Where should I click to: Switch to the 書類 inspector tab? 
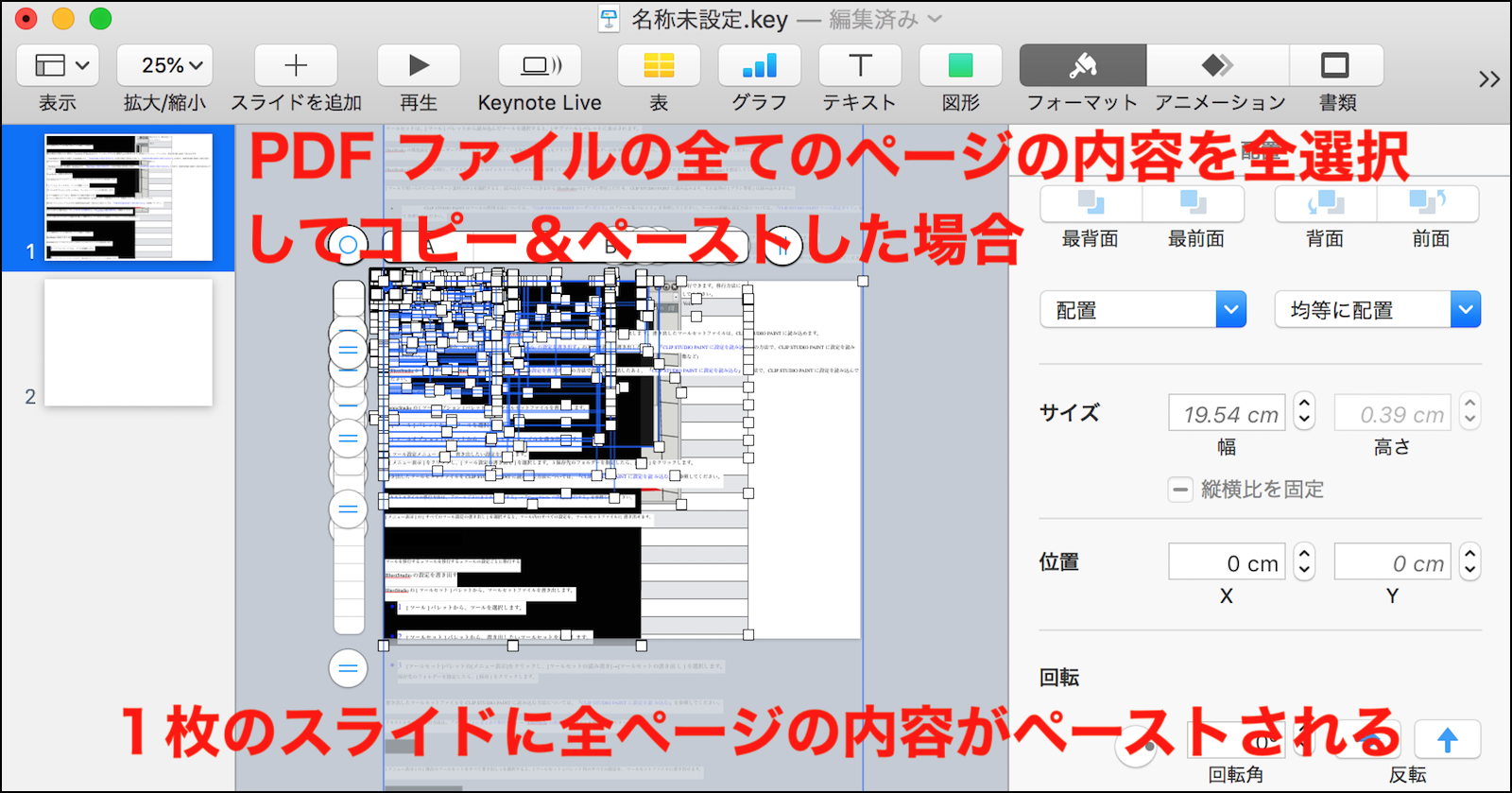point(1335,65)
